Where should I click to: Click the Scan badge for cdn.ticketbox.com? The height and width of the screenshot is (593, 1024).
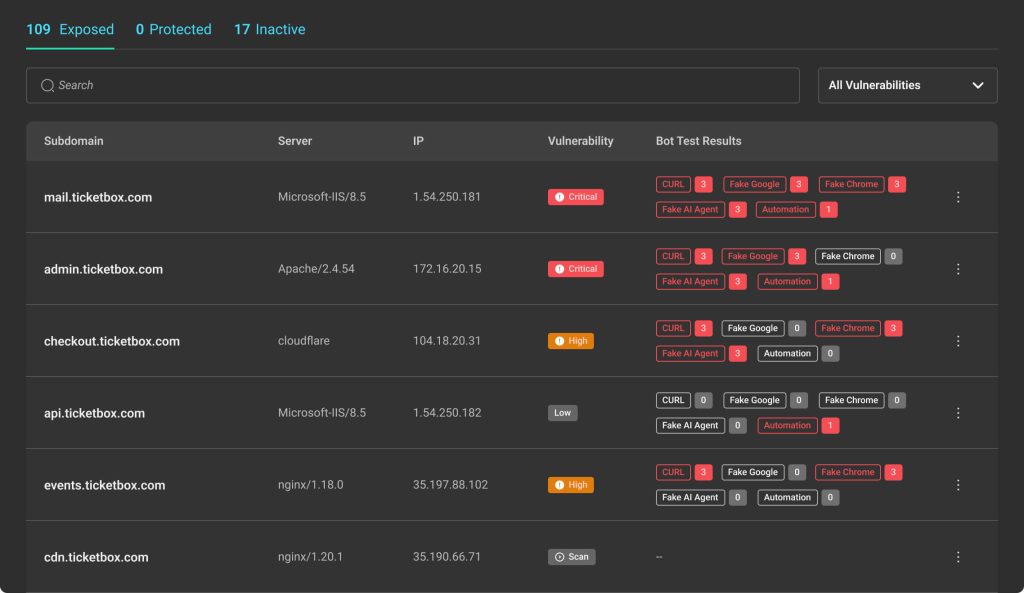(x=571, y=557)
